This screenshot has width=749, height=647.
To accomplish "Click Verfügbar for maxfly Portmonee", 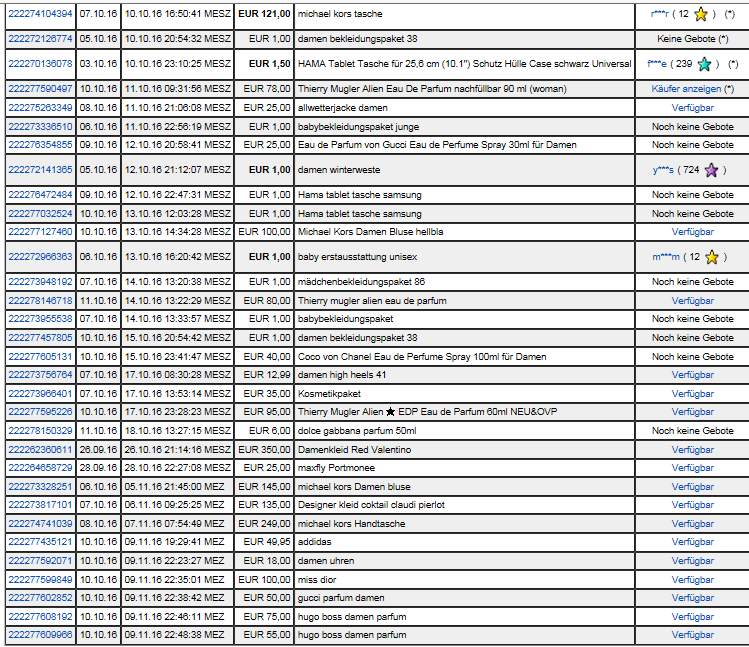I will click(693, 468).
